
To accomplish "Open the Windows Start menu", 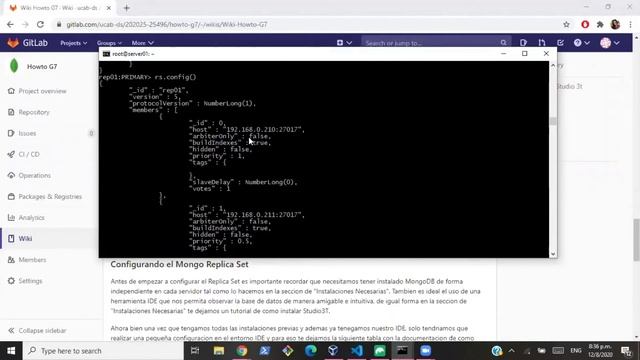I will point(11,351).
